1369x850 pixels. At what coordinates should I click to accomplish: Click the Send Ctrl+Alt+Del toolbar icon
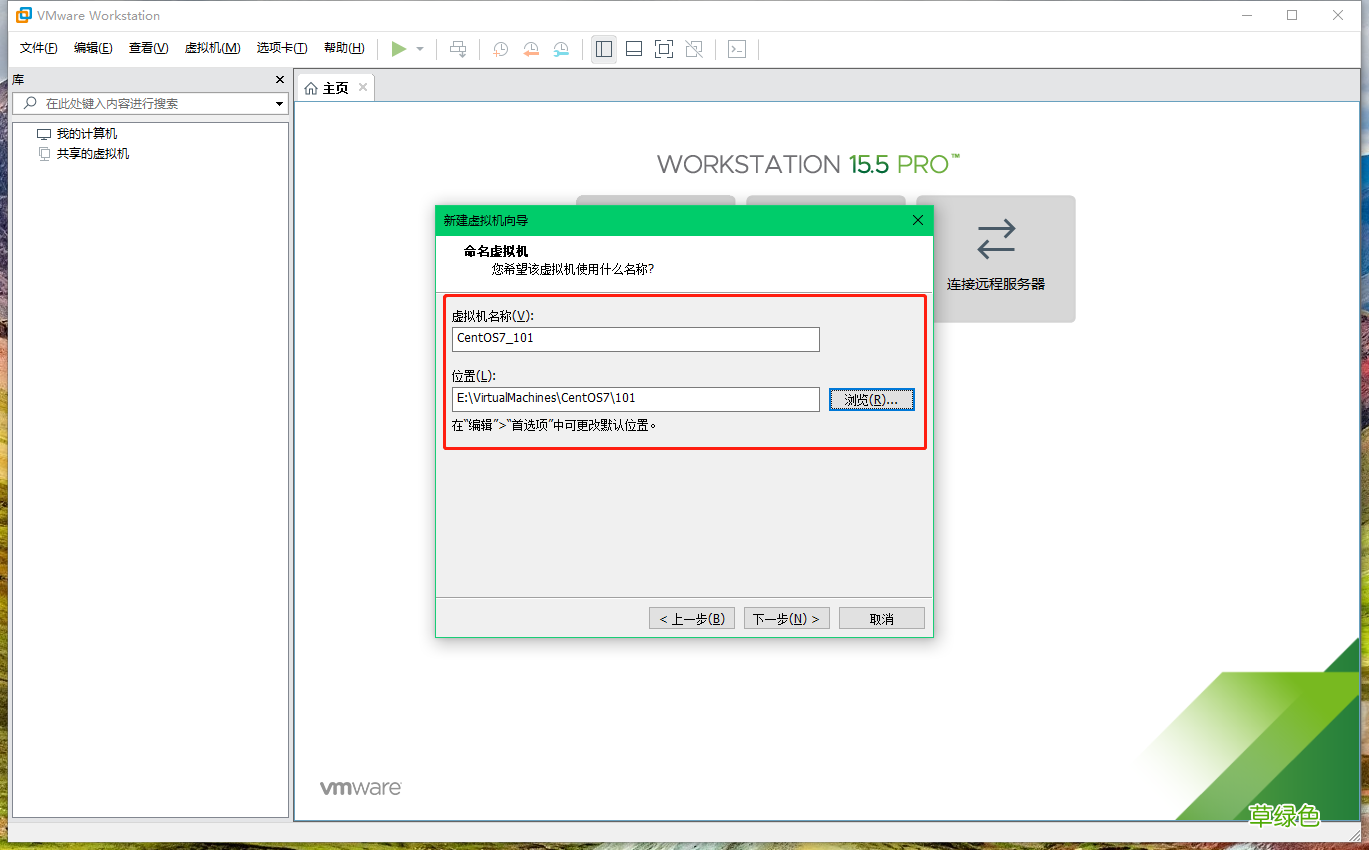click(458, 48)
